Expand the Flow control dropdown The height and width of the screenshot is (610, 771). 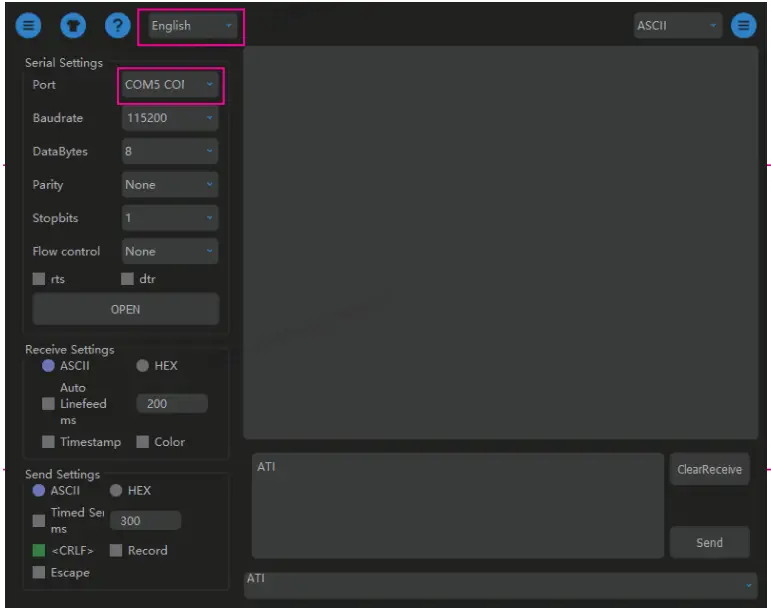tap(170, 251)
